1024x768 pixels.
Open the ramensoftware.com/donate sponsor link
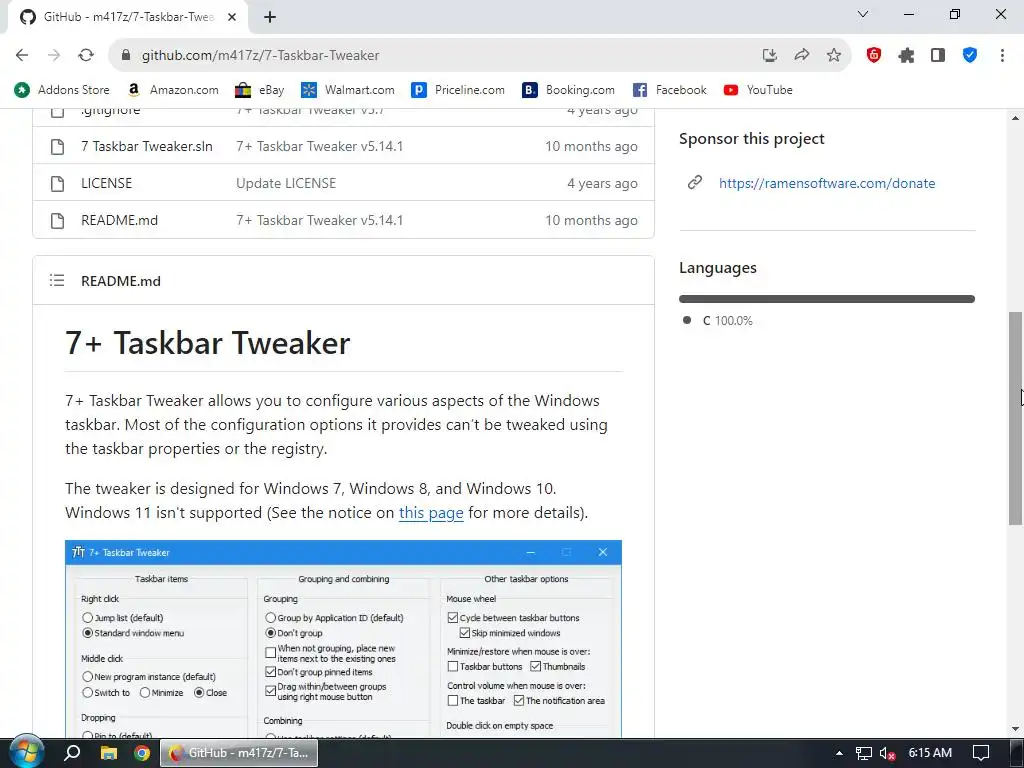[x=827, y=184]
